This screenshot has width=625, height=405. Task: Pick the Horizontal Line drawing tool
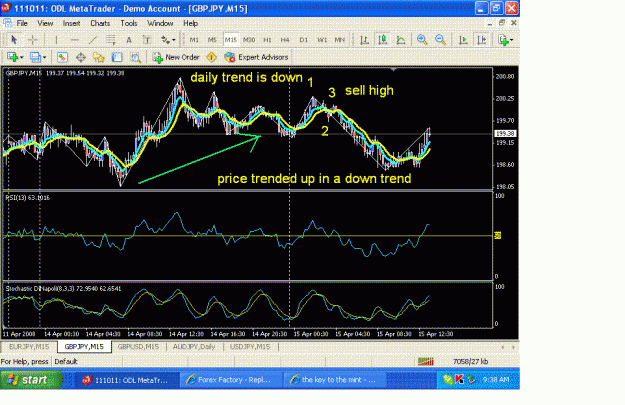[x=74, y=40]
